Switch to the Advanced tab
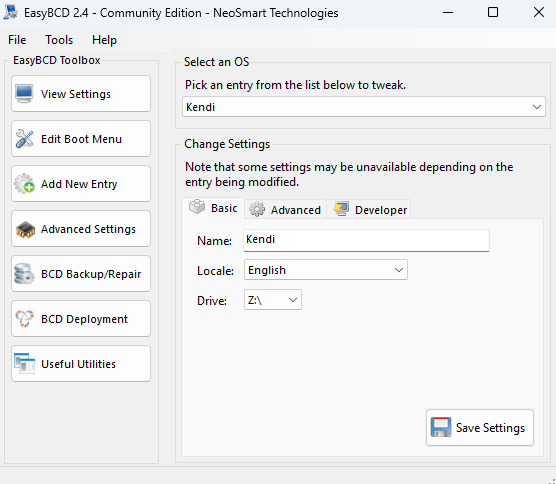 (285, 210)
